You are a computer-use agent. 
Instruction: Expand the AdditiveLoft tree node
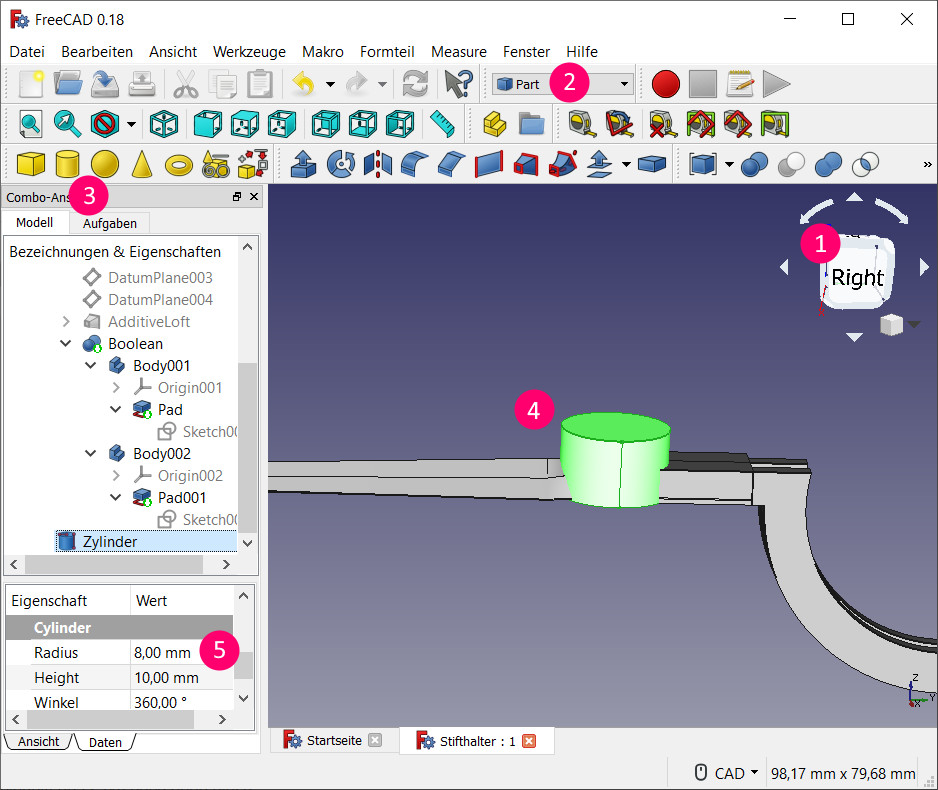pos(66,322)
